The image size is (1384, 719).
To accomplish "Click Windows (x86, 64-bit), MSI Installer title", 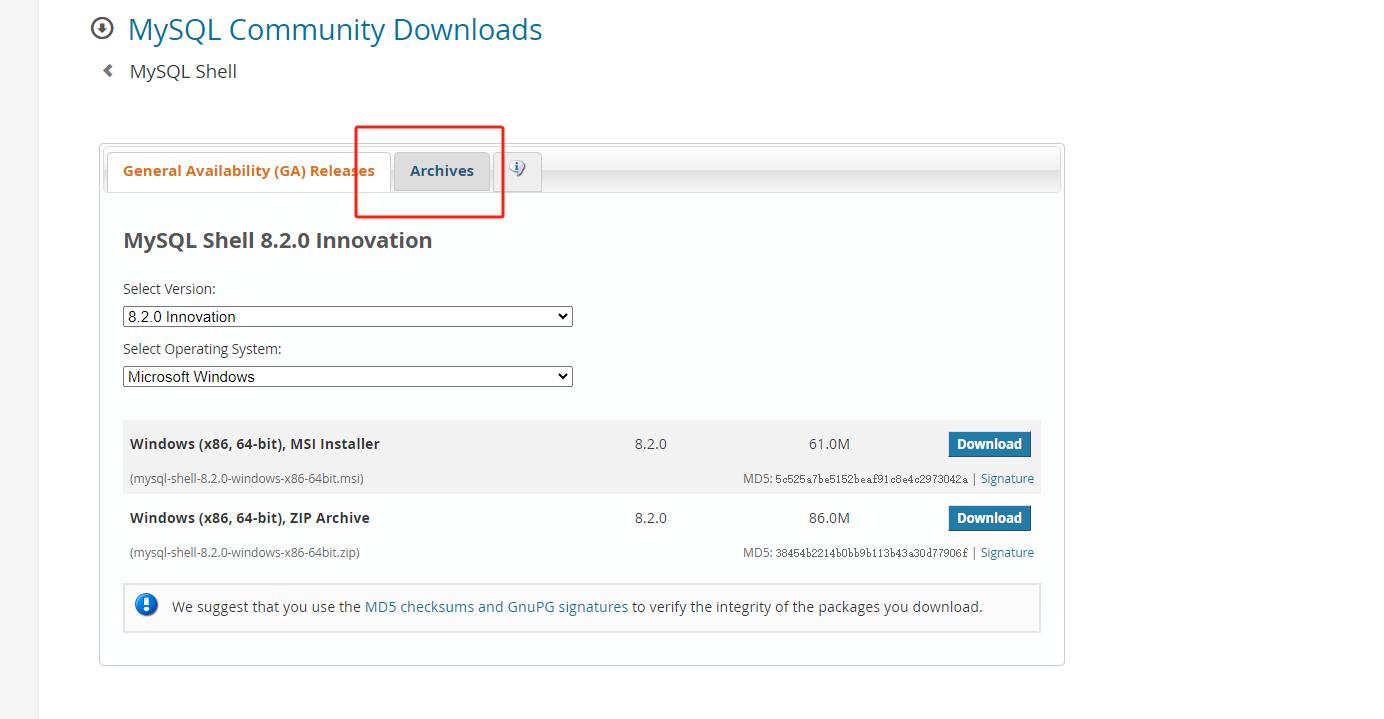I will click(255, 444).
